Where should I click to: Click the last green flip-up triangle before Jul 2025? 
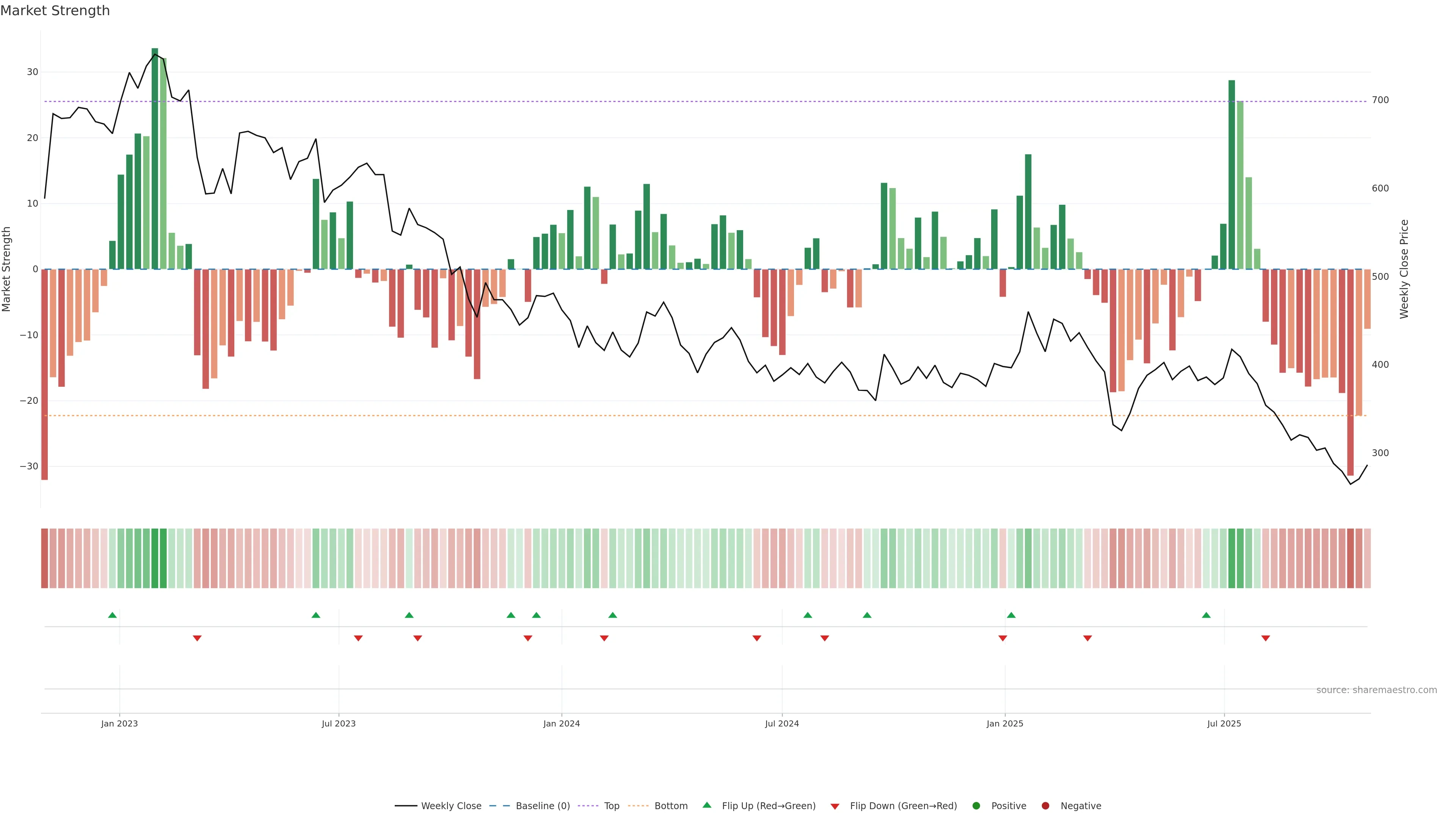click(x=1206, y=615)
